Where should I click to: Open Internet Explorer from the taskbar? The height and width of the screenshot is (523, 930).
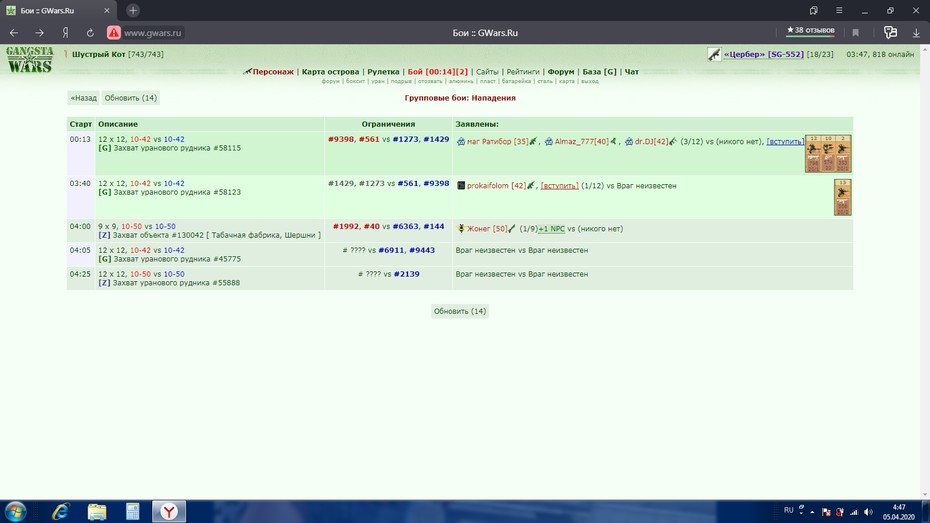pos(60,511)
